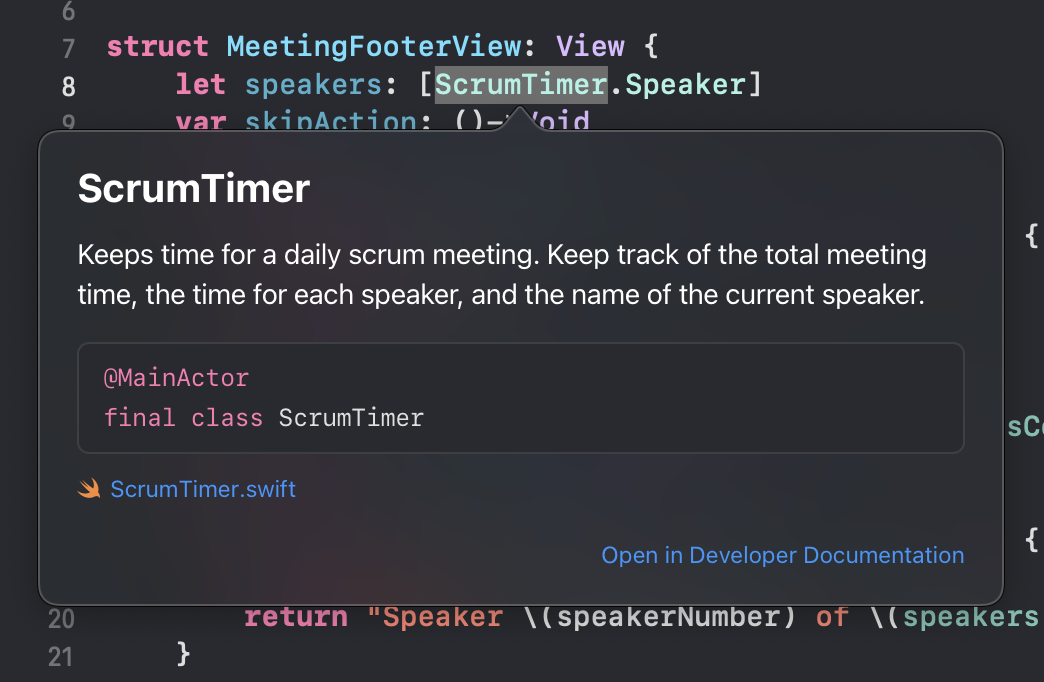Click the View protocol name on line 7
Viewport: 1044px width, 682px height.
point(590,46)
